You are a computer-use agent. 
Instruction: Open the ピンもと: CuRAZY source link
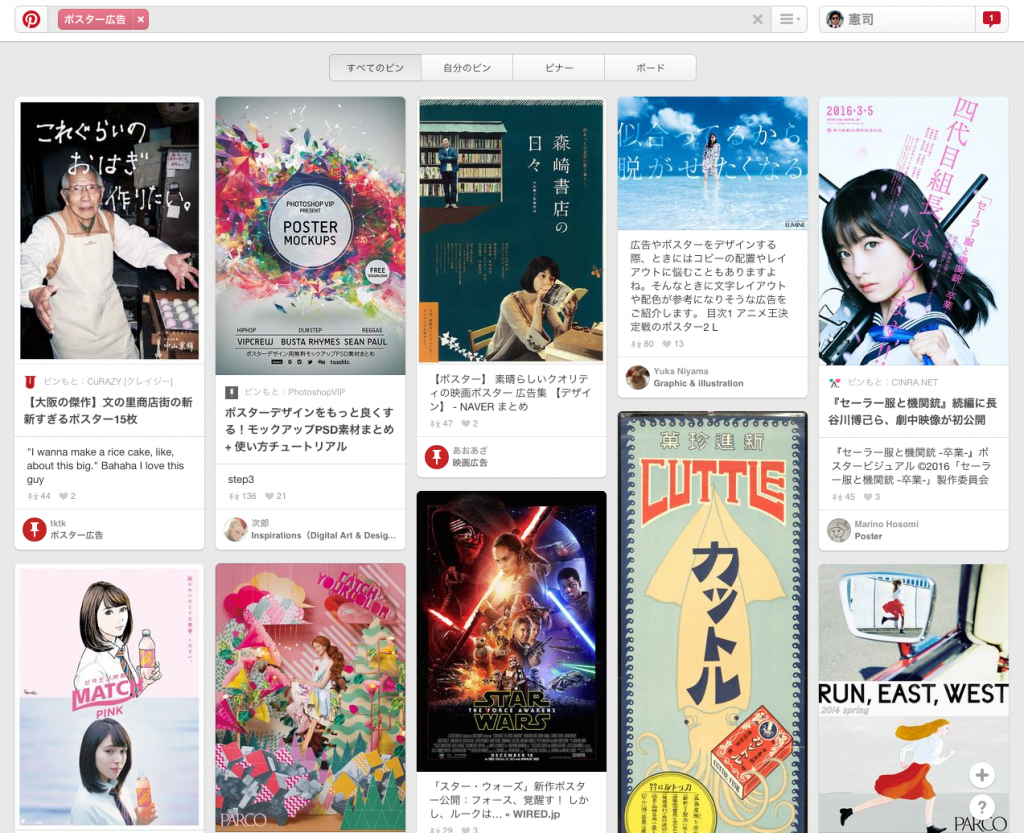point(108,381)
